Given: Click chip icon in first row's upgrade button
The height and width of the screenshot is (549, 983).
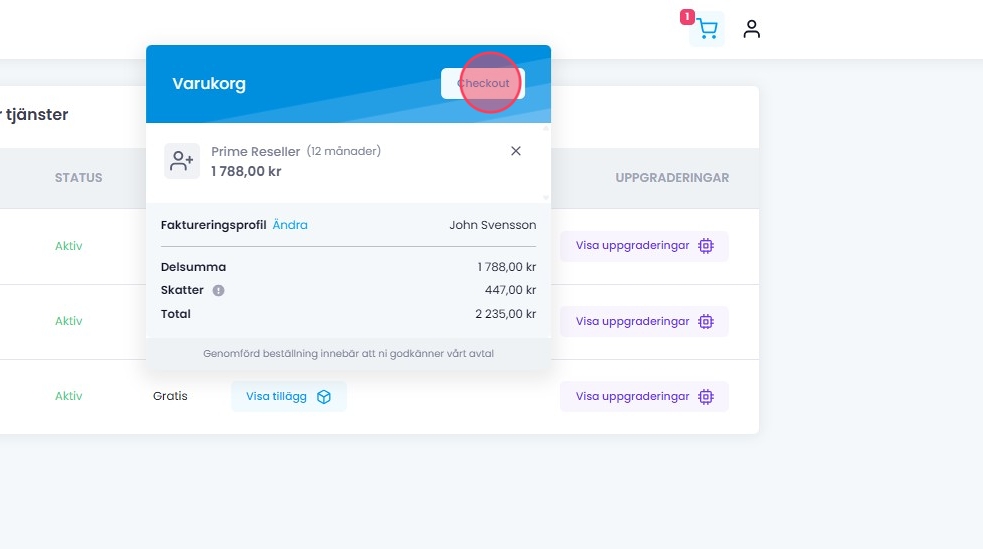Looking at the screenshot, I should pos(706,246).
